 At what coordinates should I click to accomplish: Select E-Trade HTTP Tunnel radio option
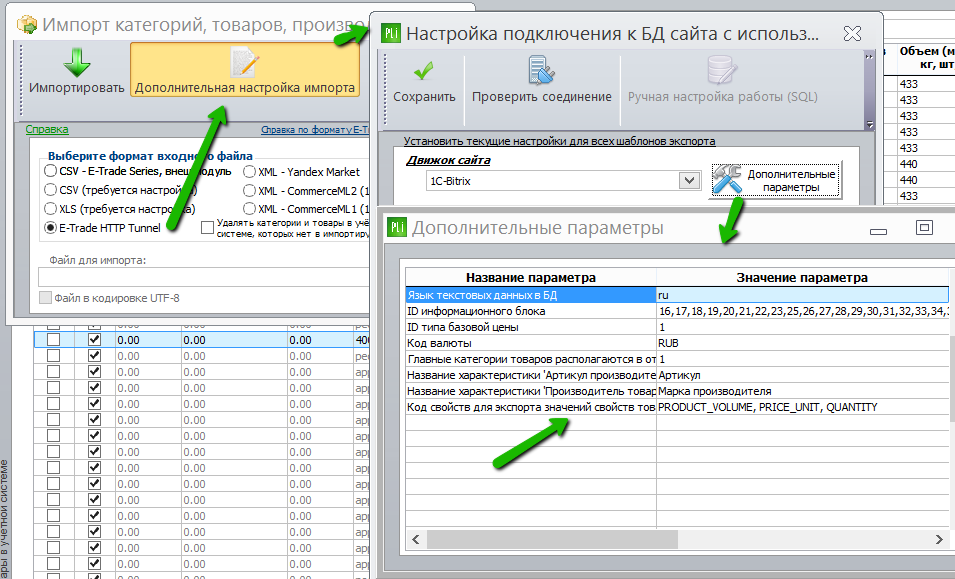coord(51,228)
